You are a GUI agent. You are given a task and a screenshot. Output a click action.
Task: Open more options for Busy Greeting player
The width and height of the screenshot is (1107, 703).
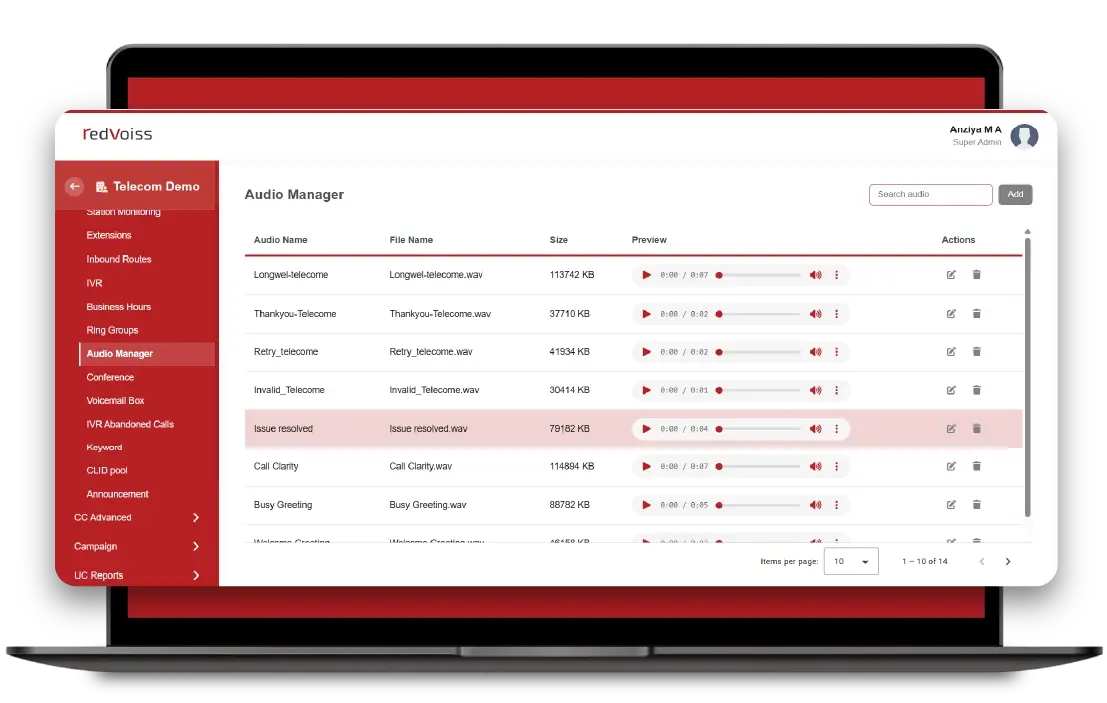click(837, 505)
